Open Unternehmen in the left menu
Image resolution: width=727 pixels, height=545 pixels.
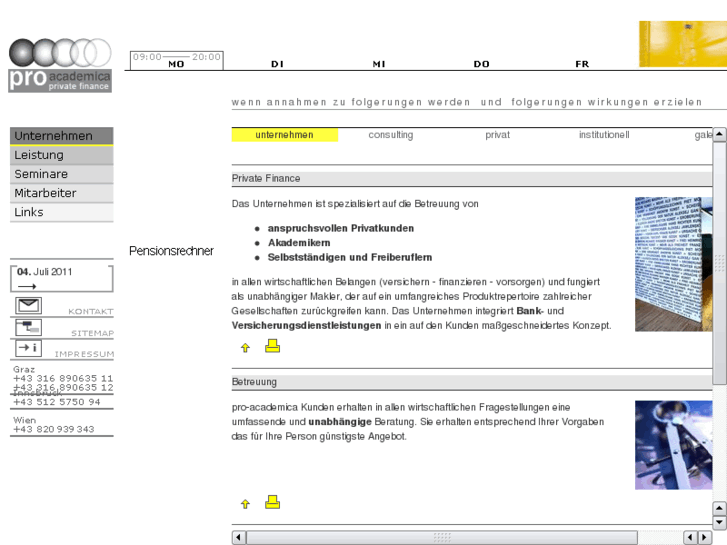(x=62, y=136)
